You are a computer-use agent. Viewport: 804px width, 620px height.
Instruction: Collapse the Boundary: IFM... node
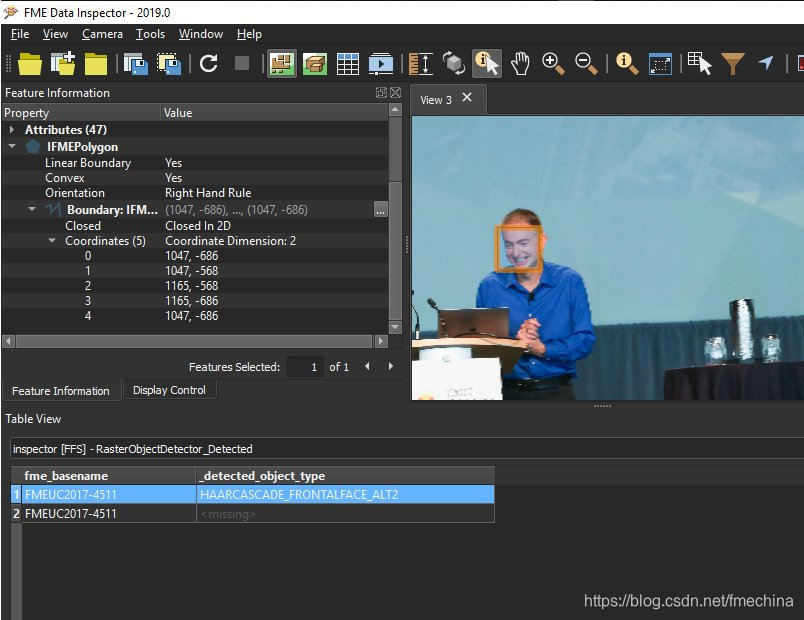click(32, 209)
